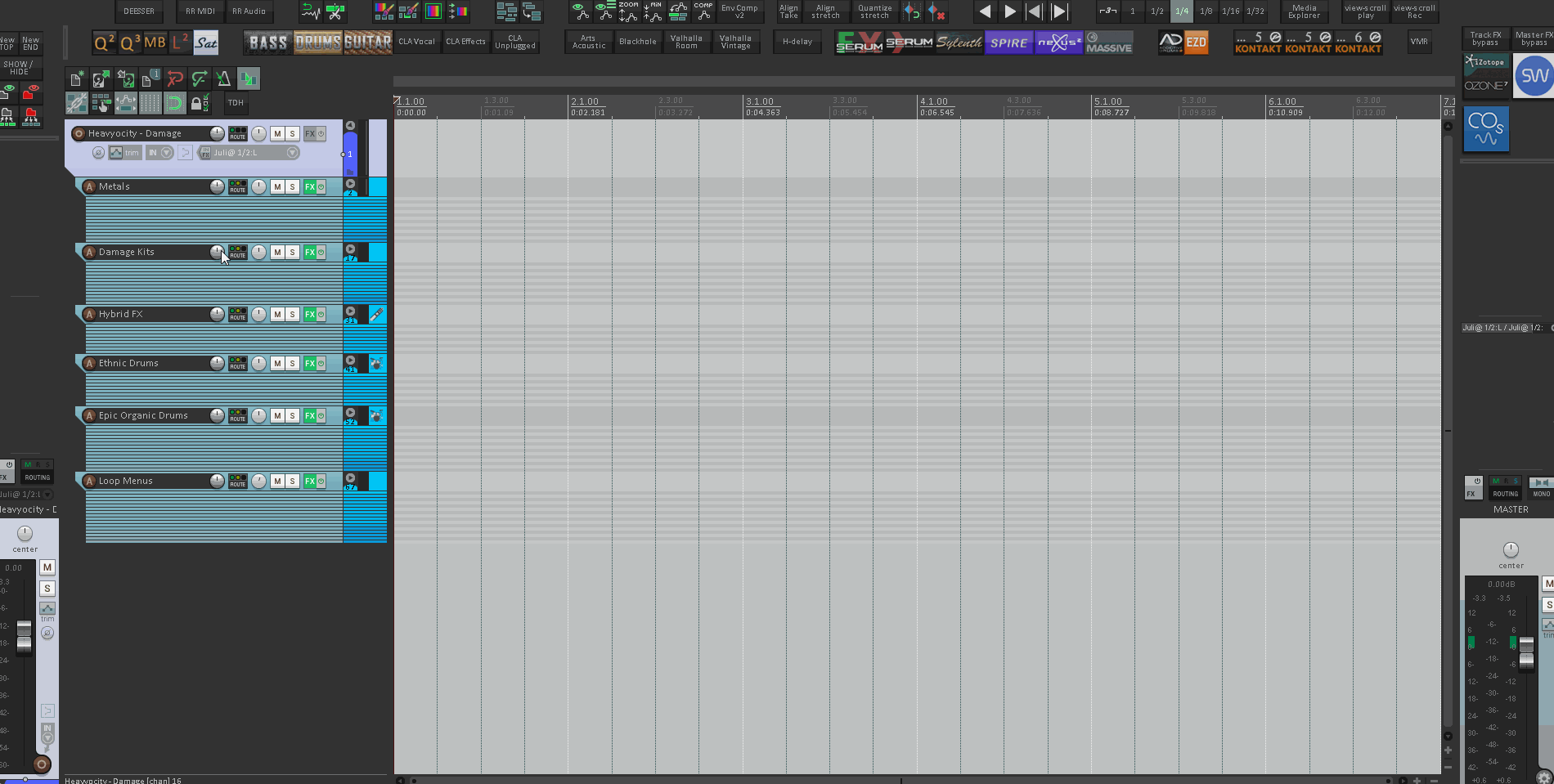
Task: Set grid division to 1/2
Action: (x=1157, y=11)
